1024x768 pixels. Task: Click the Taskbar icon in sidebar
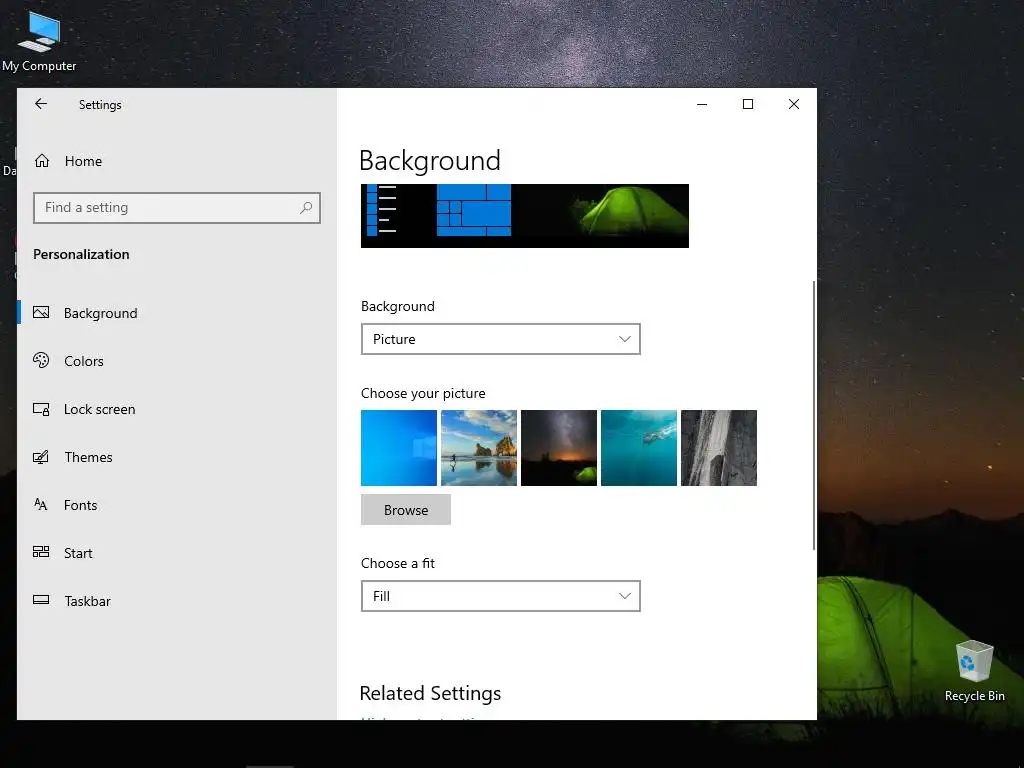coord(41,600)
